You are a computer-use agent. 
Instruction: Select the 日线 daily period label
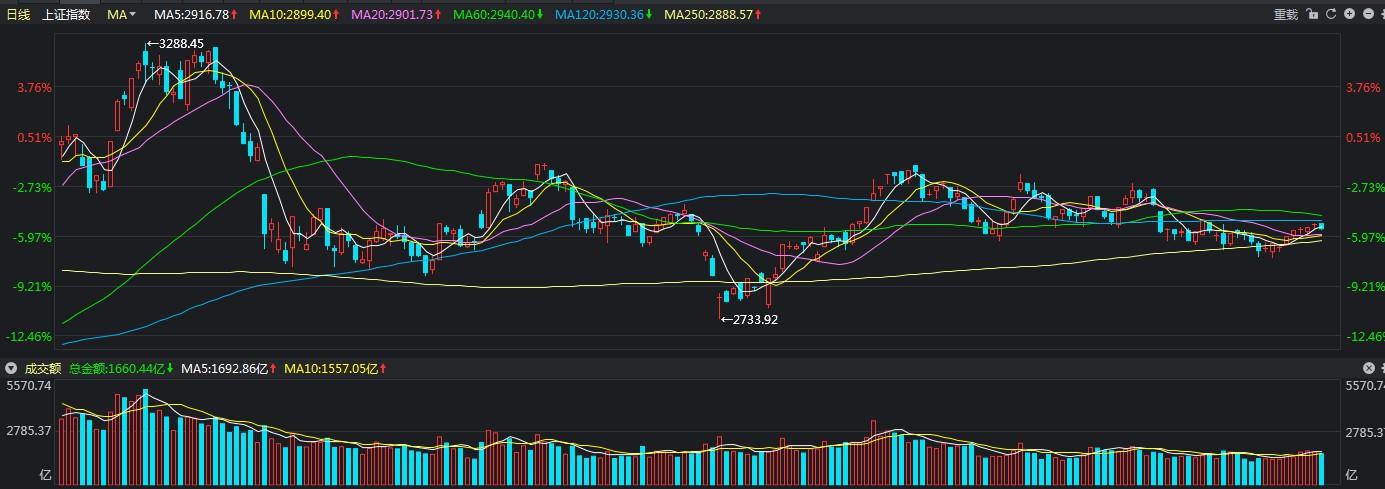coord(20,15)
